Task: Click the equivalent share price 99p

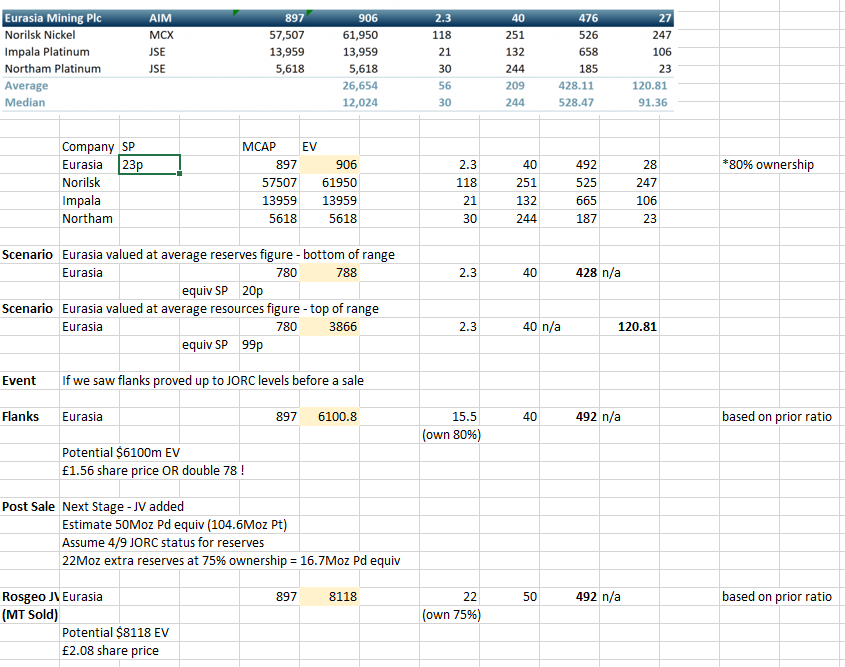Action: [252, 344]
